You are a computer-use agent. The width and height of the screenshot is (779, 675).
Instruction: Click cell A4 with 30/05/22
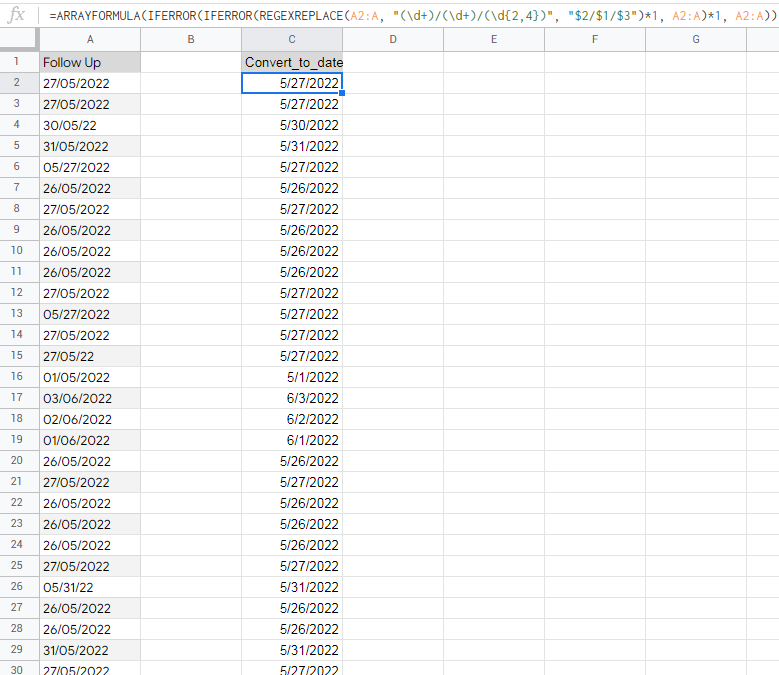(90, 125)
